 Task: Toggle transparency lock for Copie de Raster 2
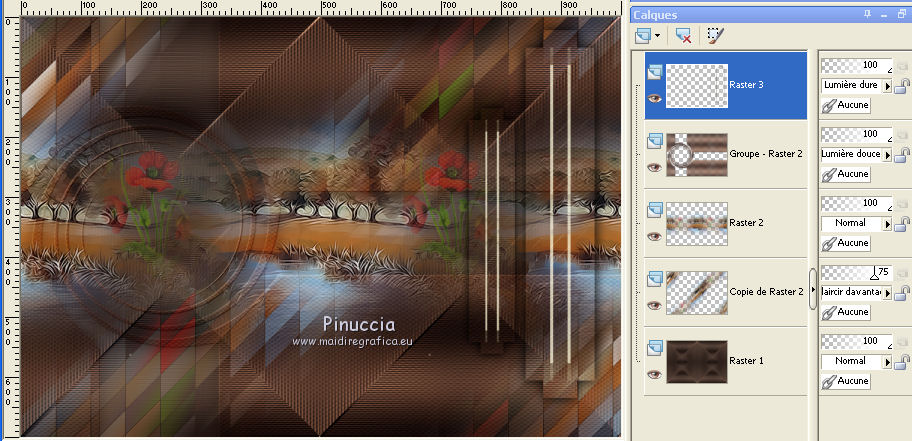(x=902, y=293)
